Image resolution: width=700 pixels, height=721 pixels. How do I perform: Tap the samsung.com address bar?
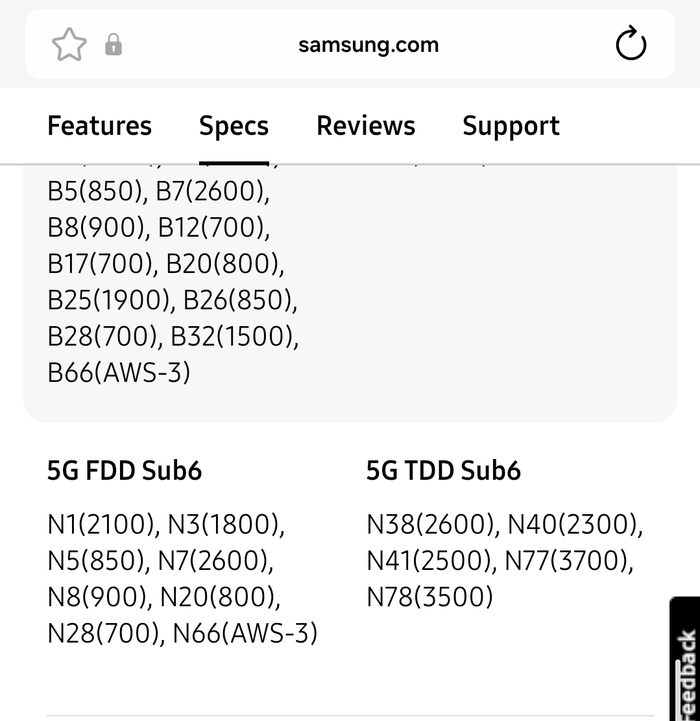click(368, 45)
